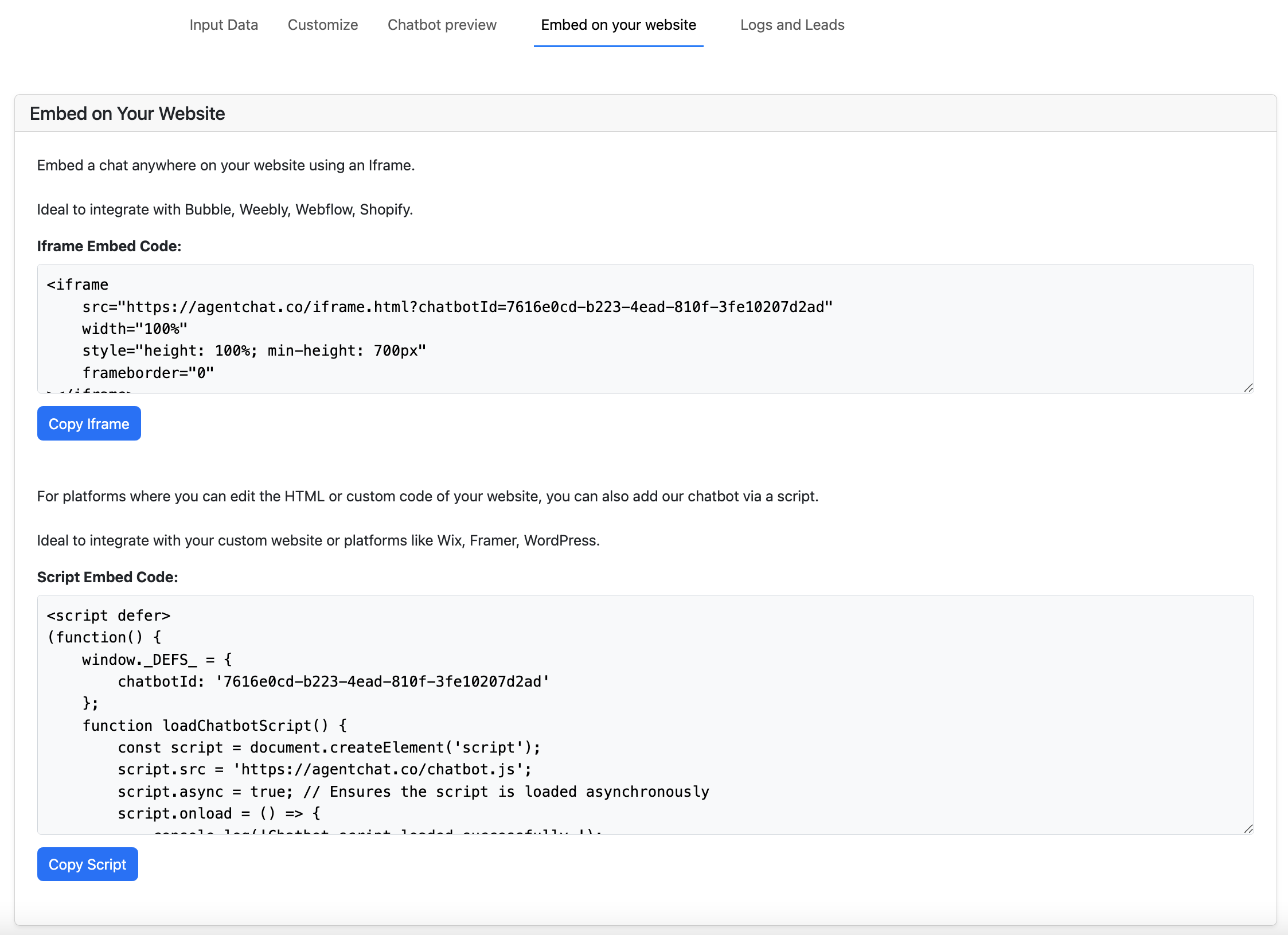This screenshot has height=935, width=1288.
Task: Switch to the Customize tab
Action: (323, 25)
